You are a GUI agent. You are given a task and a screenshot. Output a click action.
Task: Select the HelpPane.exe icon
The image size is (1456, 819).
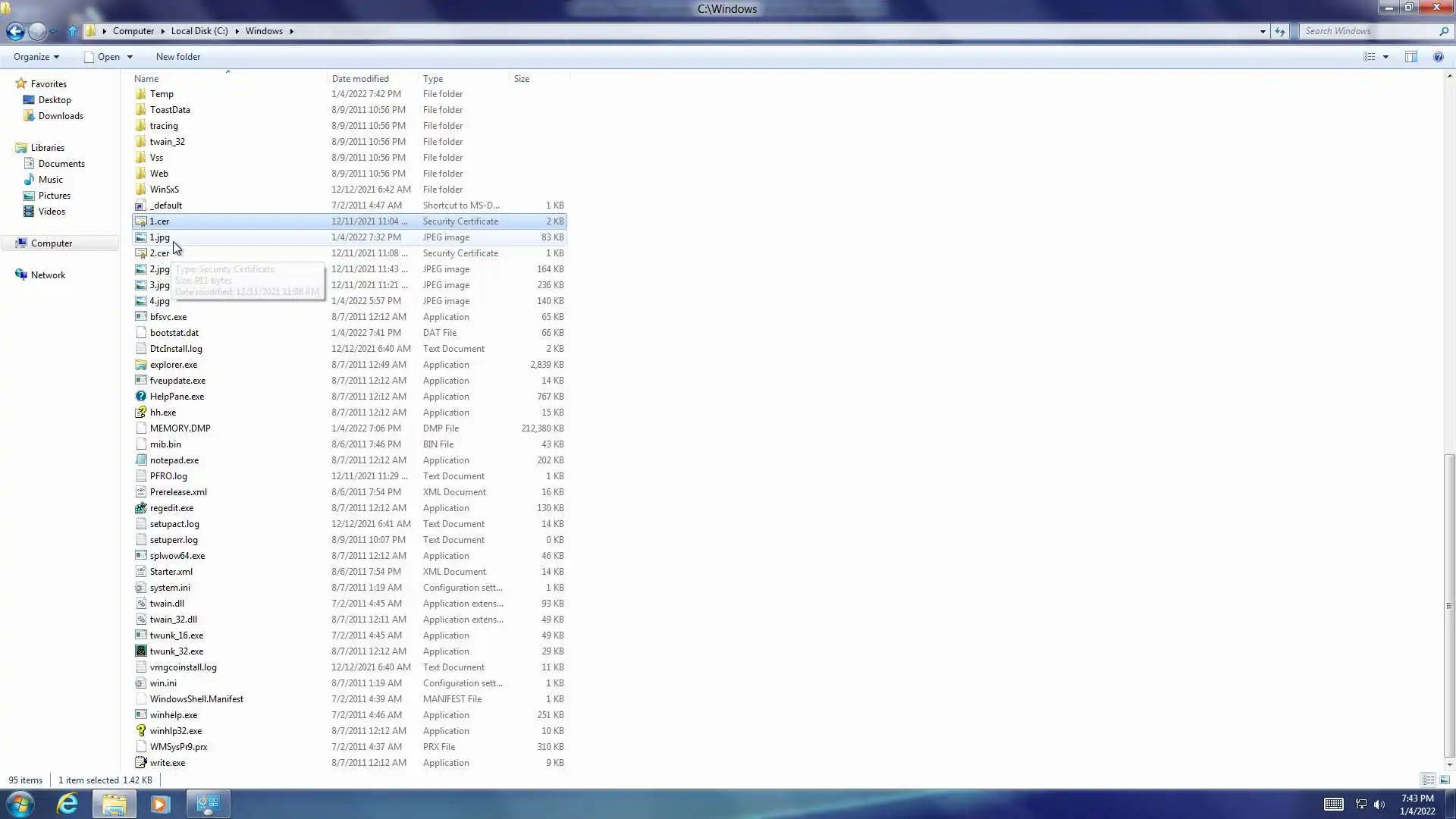pos(140,397)
